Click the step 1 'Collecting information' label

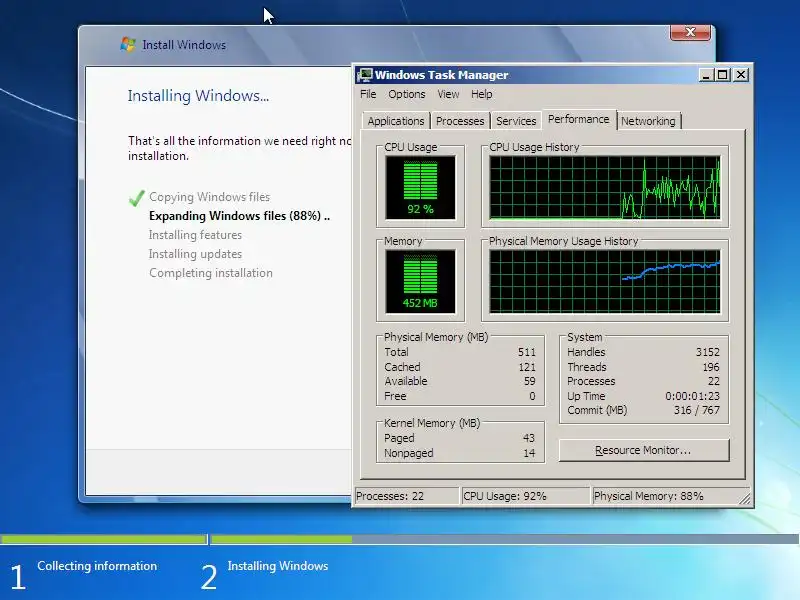pos(97,566)
